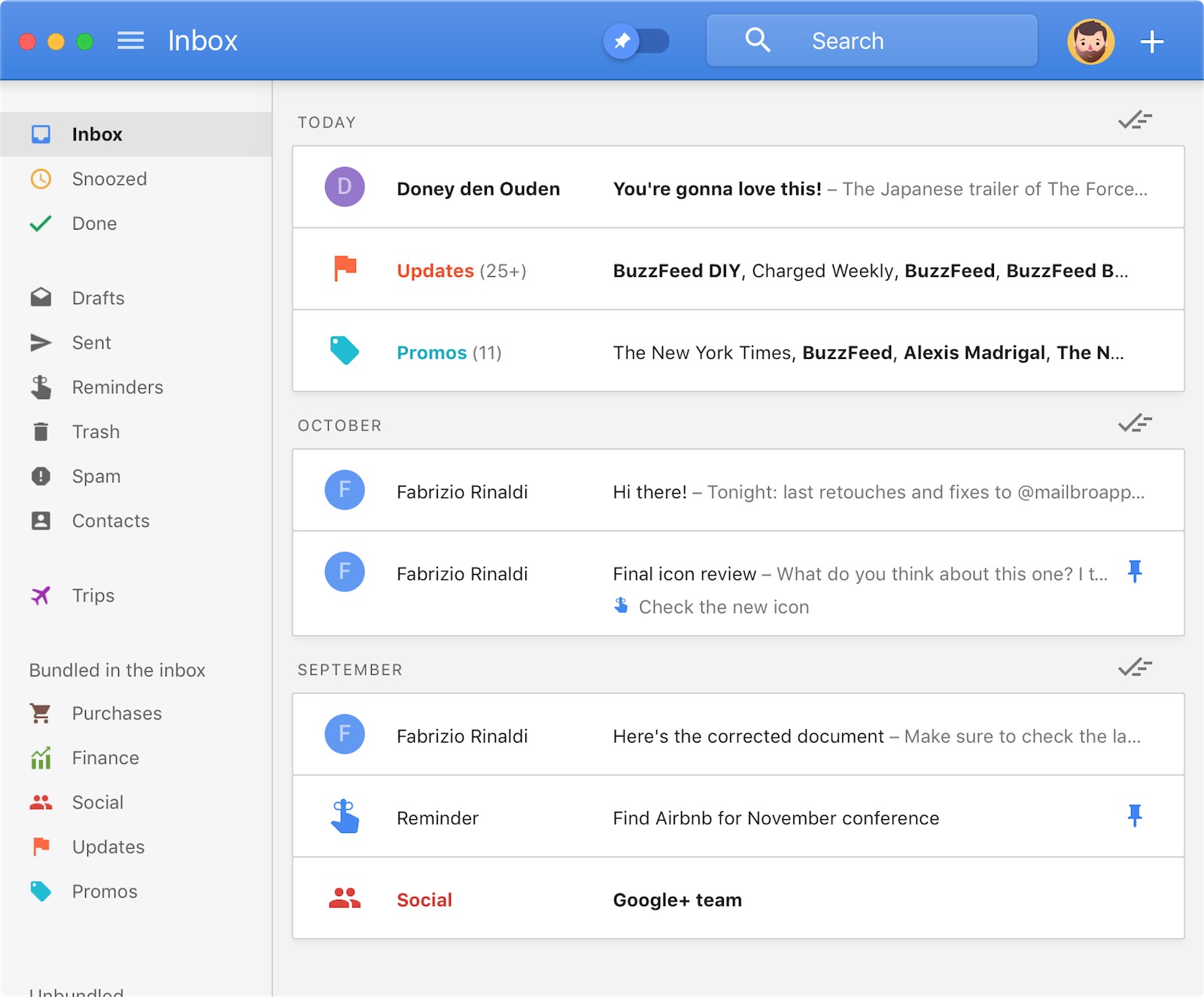Screen dimensions: 1204x997
Task: Select the Reminders sidebar icon
Action: click(x=41, y=388)
